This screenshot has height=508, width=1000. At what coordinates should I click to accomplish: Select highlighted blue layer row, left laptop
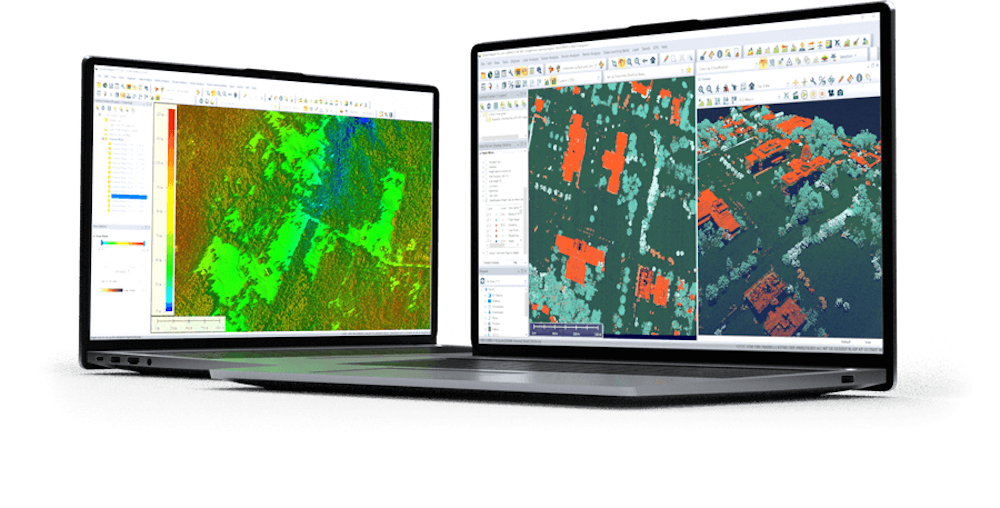(129, 197)
